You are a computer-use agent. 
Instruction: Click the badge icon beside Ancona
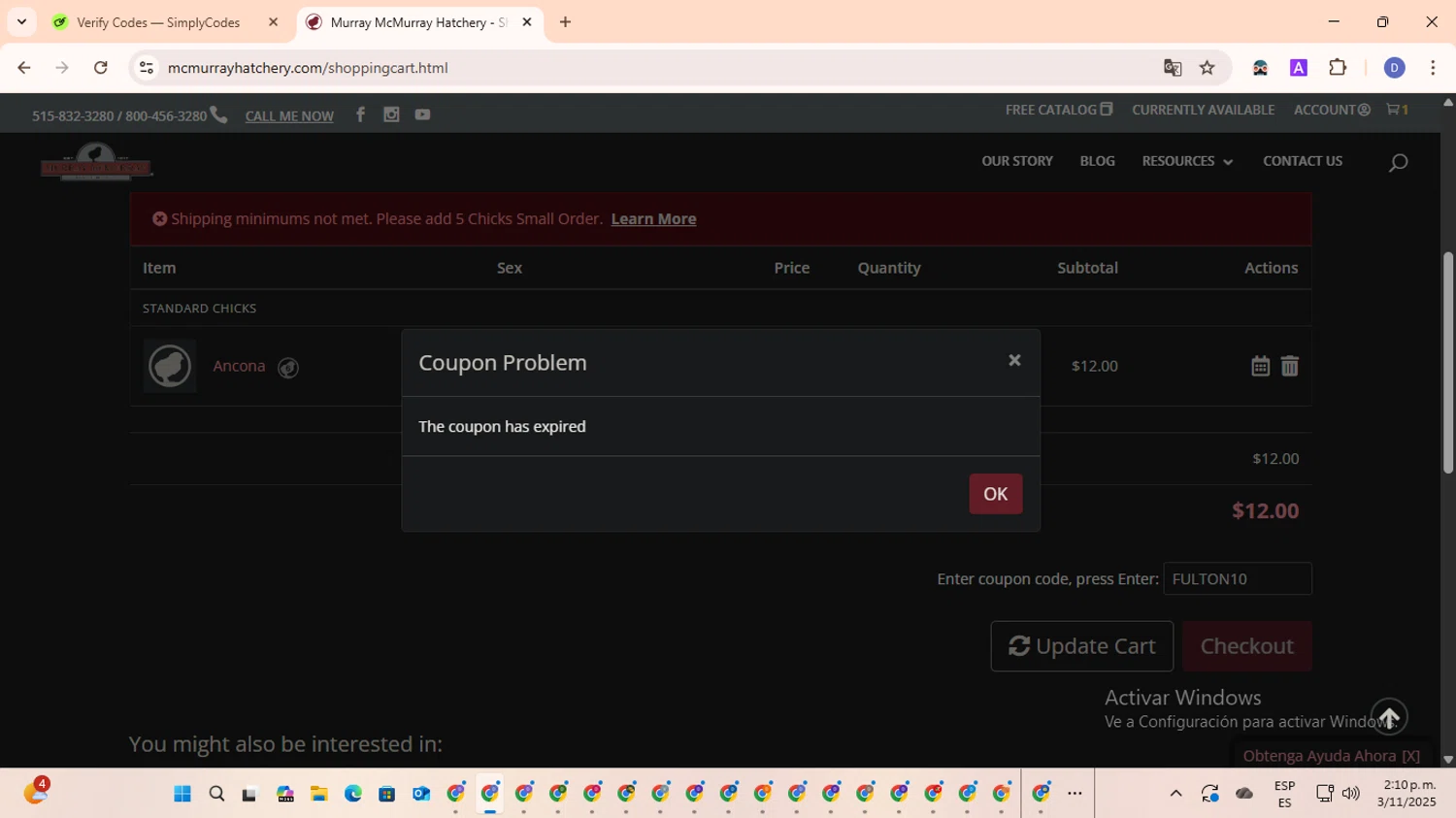(x=288, y=368)
